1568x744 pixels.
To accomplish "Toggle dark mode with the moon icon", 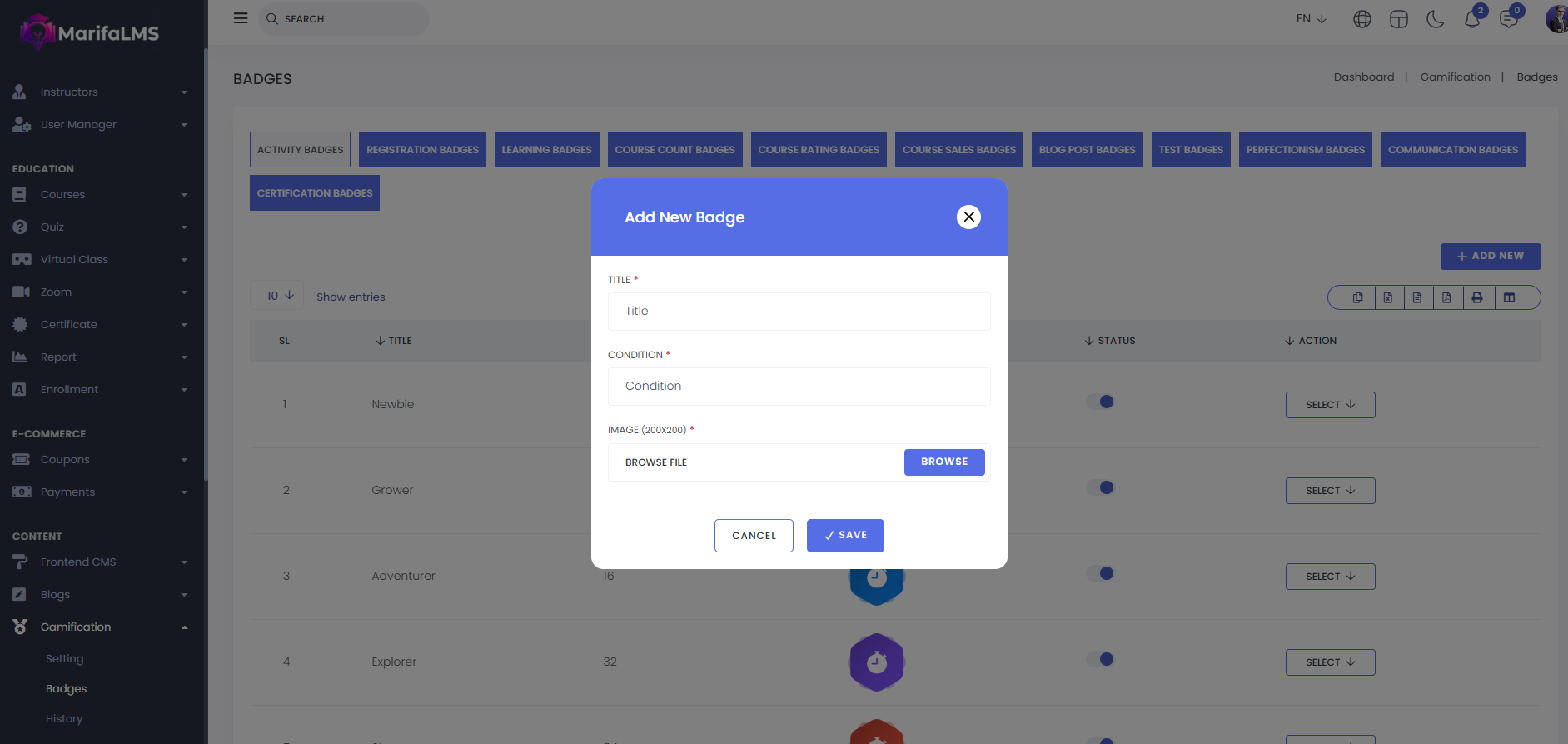I will pos(1435,19).
